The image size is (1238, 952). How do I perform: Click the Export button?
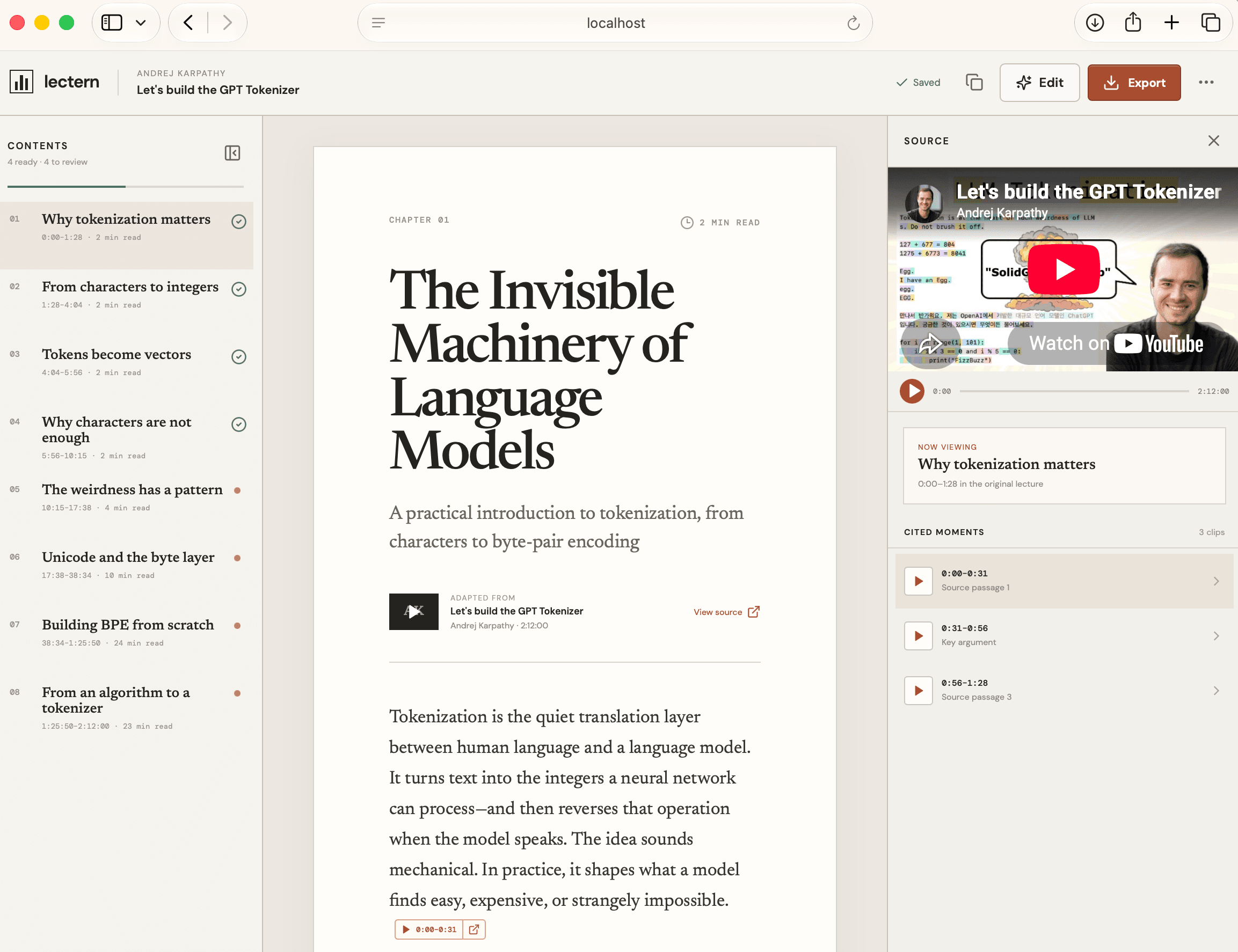pos(1134,83)
